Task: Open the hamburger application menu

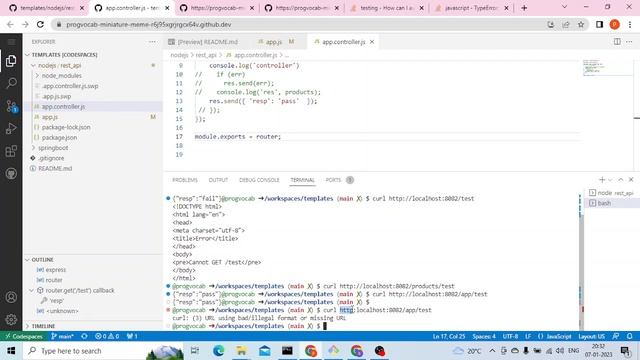Action: click(11, 42)
